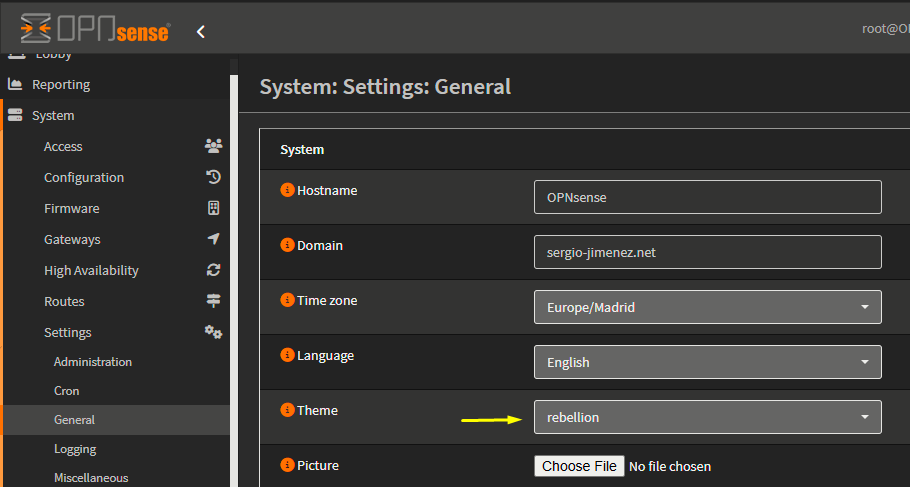Viewport: 910px width, 487px height.
Task: Show help for the Time zone field
Action: click(287, 300)
